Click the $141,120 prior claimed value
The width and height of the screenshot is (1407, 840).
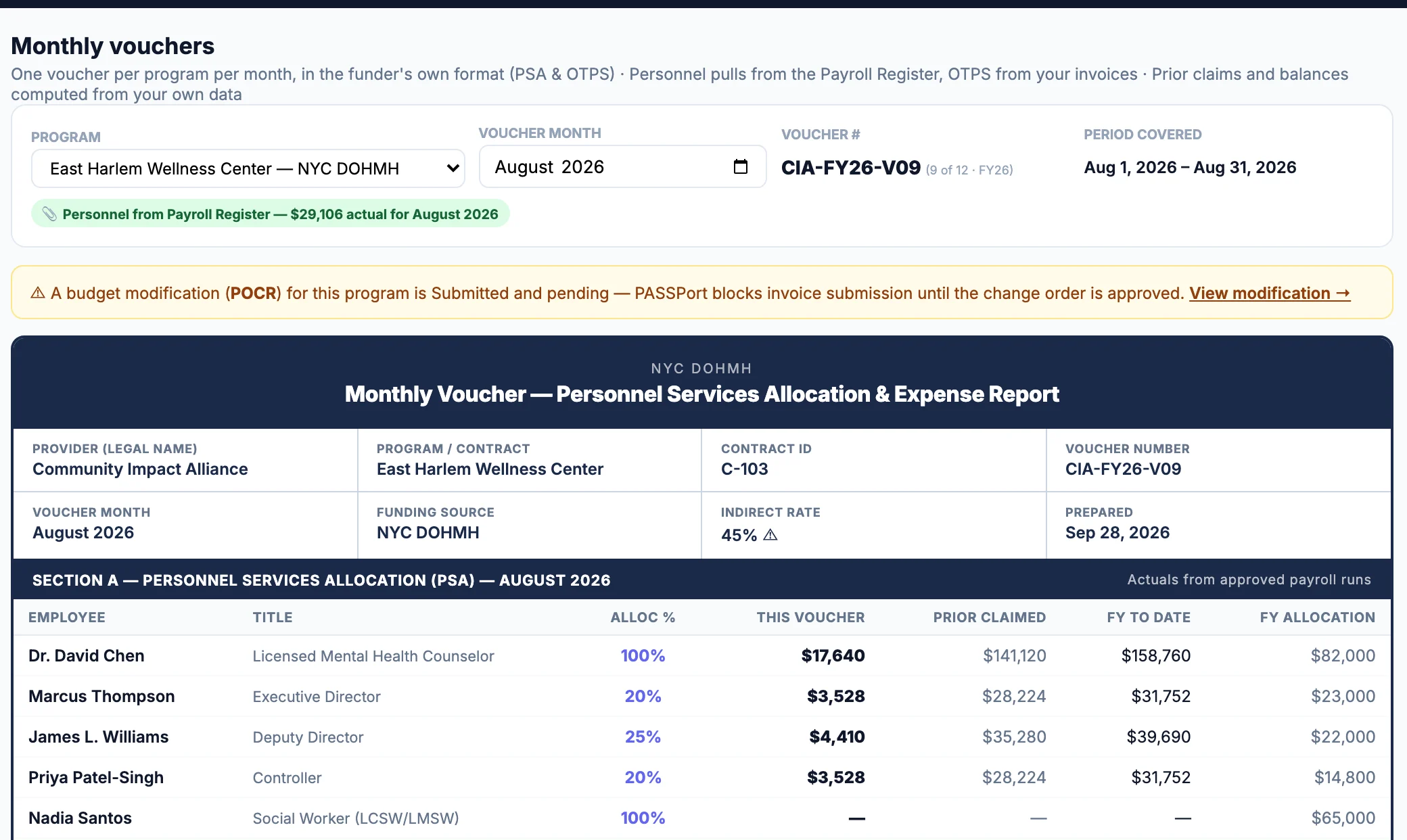1015,655
